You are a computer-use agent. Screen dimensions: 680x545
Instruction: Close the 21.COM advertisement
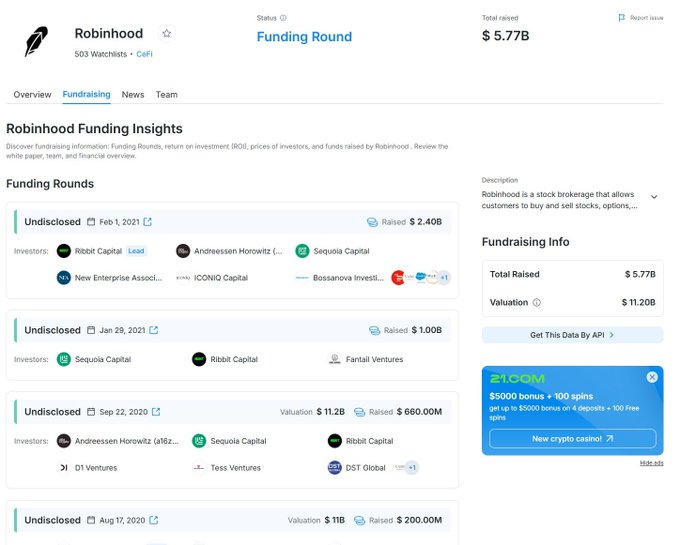pyautogui.click(x=652, y=377)
